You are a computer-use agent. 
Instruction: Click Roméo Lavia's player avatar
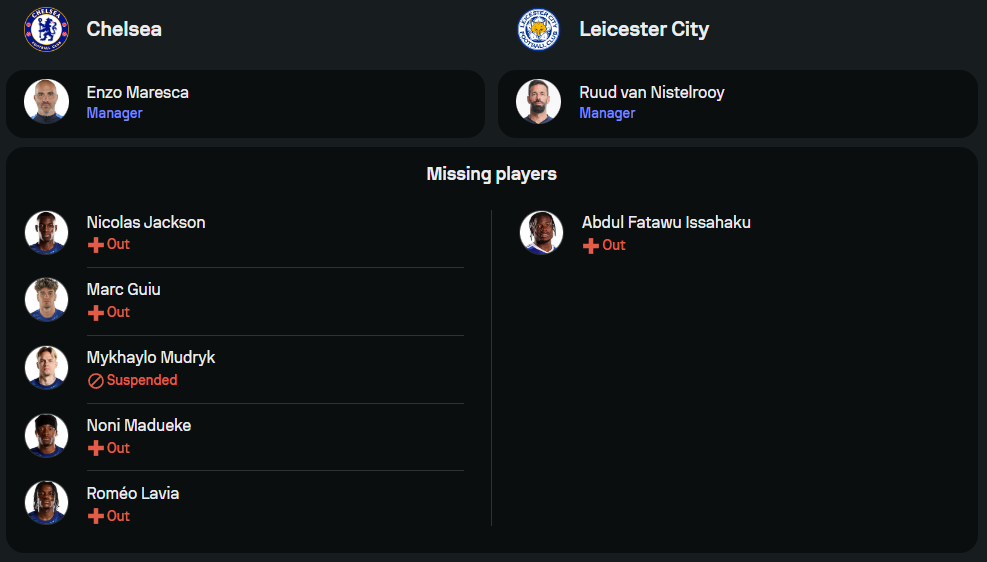tap(46, 504)
